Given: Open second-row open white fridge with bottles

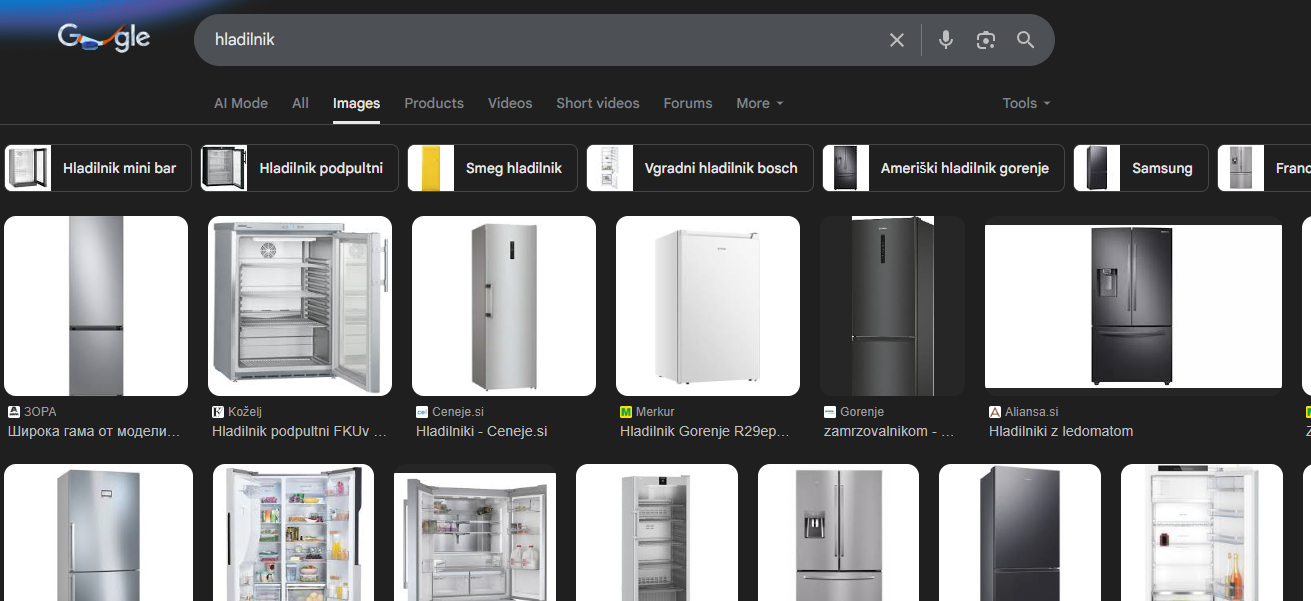Looking at the screenshot, I should [1201, 533].
